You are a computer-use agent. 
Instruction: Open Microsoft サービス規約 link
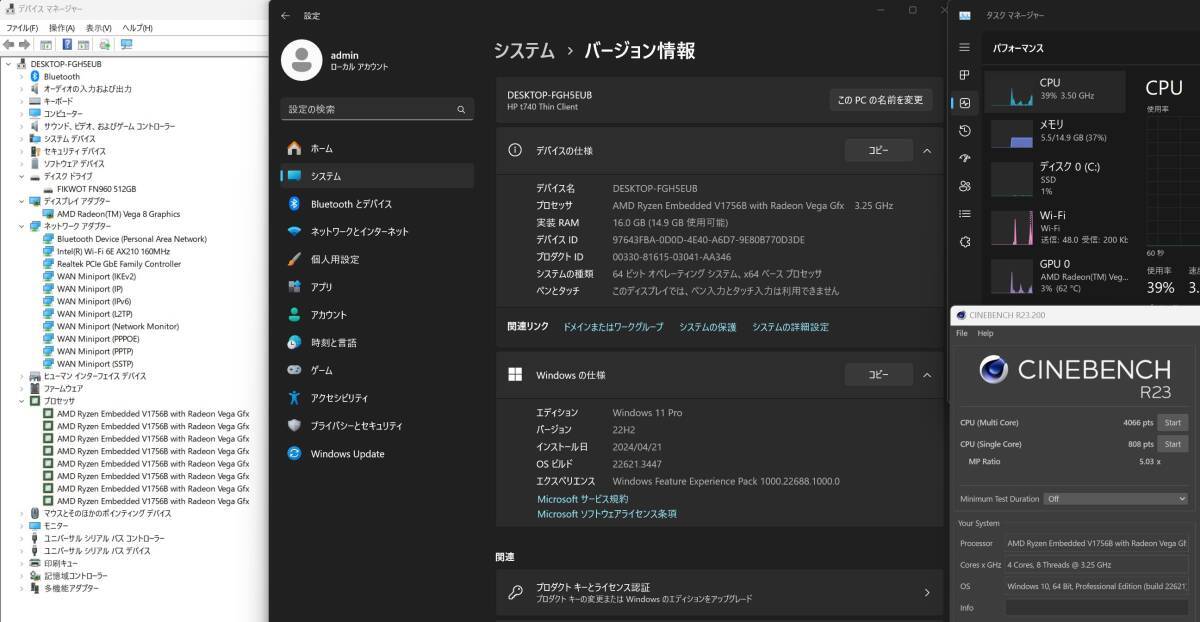(x=582, y=499)
